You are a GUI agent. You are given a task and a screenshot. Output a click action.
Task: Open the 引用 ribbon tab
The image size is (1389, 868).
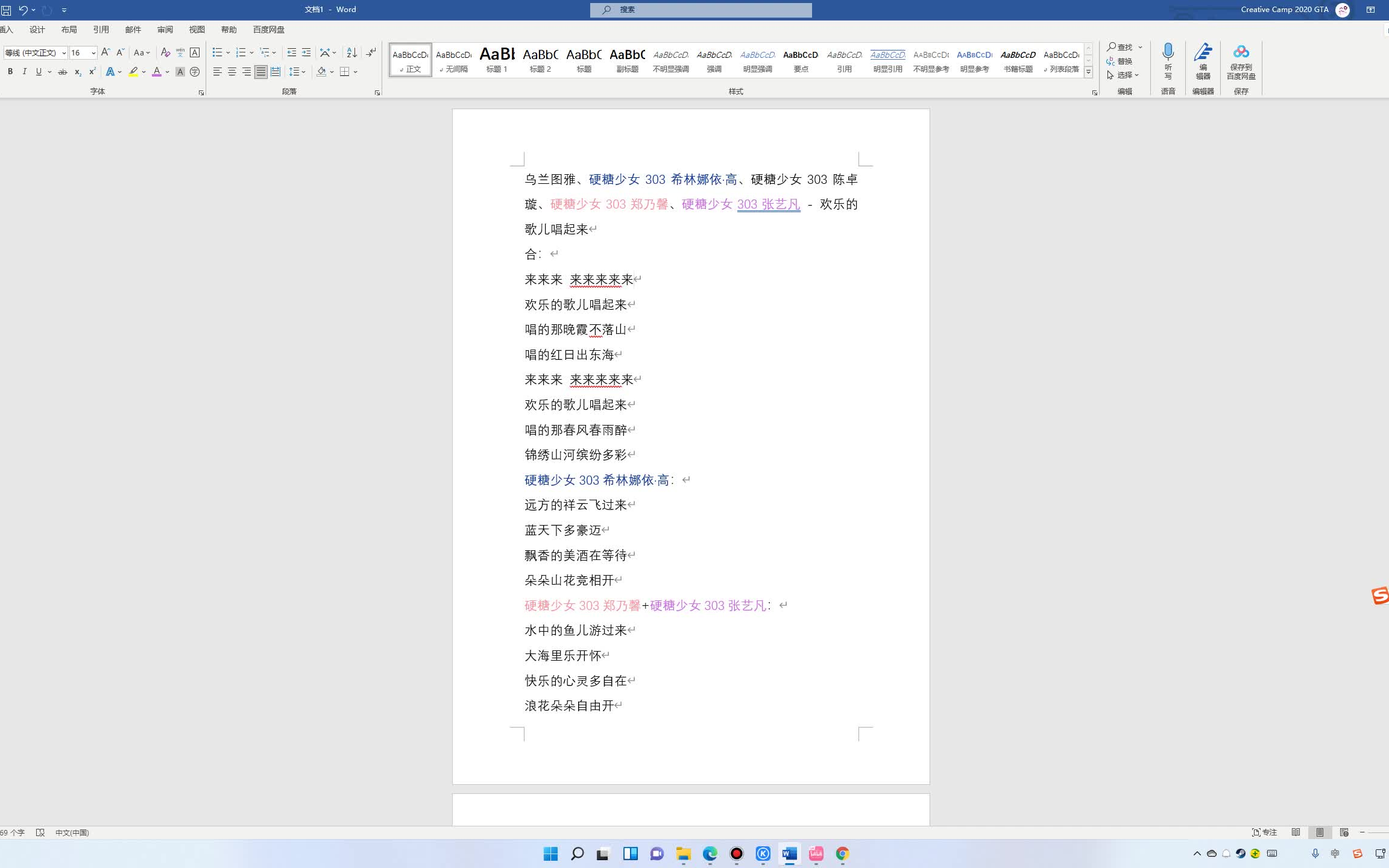(101, 30)
